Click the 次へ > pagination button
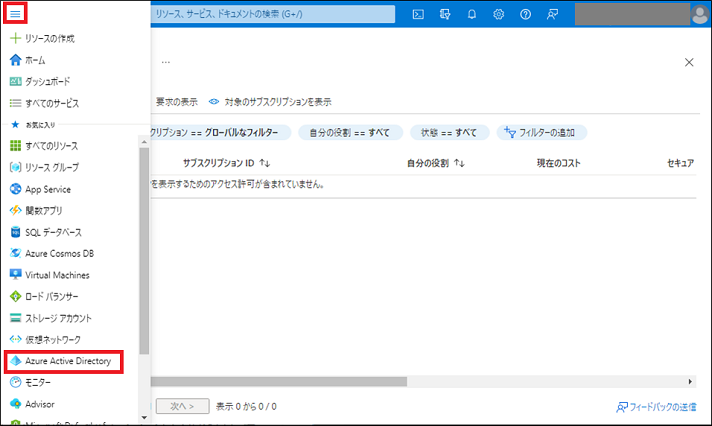Viewport: 712px width, 426px height. click(183, 406)
